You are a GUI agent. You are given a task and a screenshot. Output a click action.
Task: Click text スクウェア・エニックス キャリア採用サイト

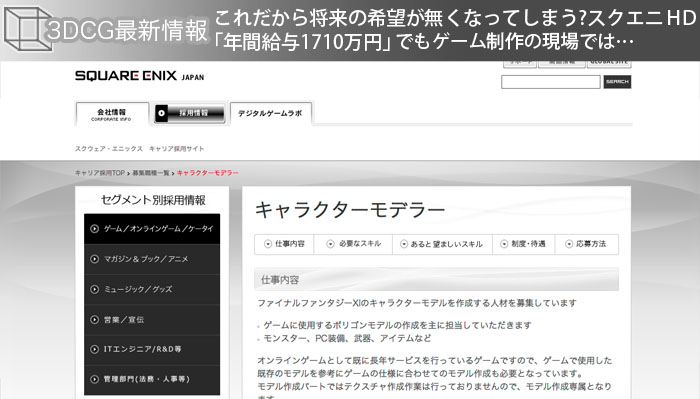139,149
